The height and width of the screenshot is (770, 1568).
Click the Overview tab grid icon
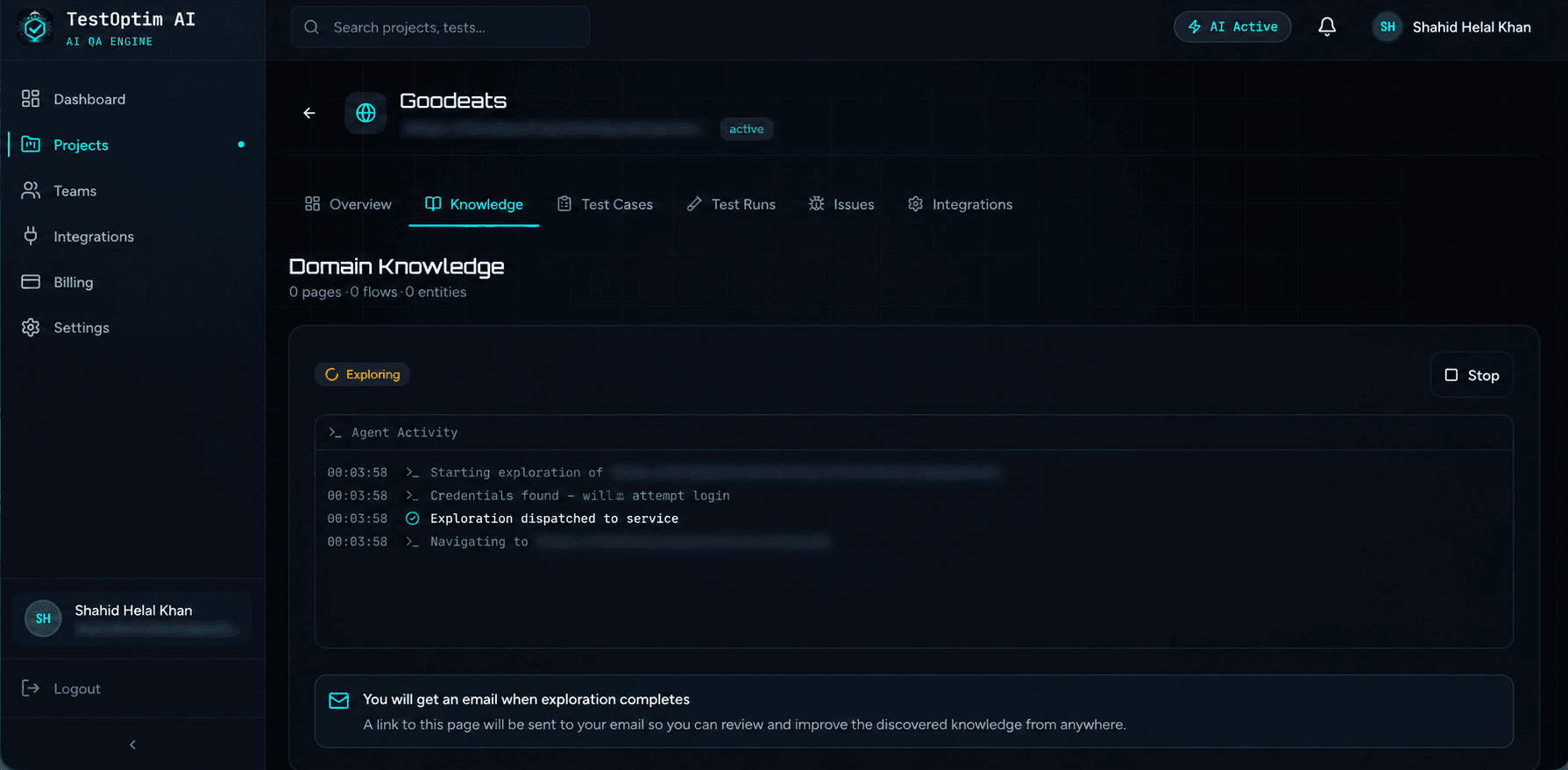click(312, 203)
